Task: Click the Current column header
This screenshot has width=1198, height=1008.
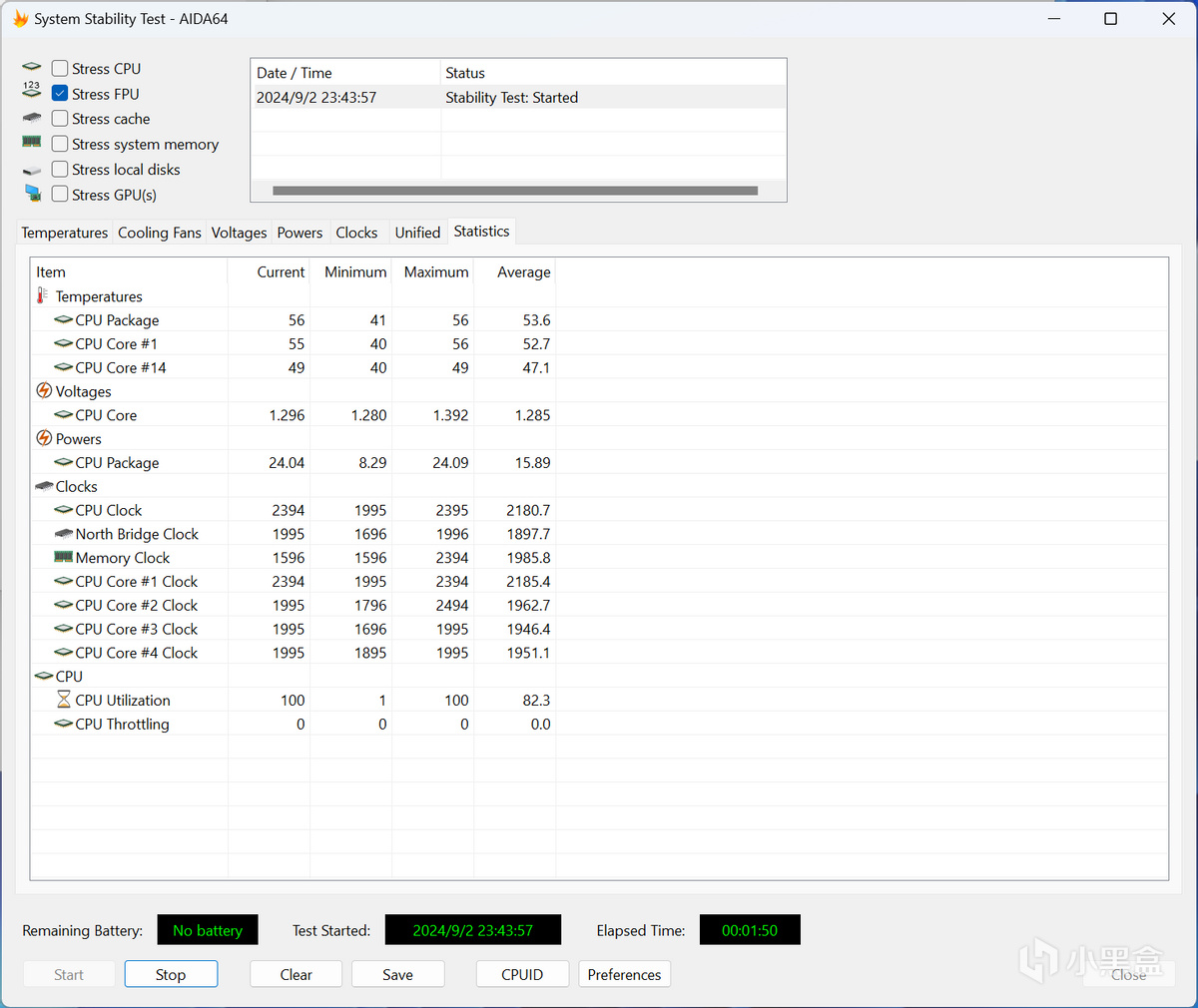Action: [x=269, y=271]
